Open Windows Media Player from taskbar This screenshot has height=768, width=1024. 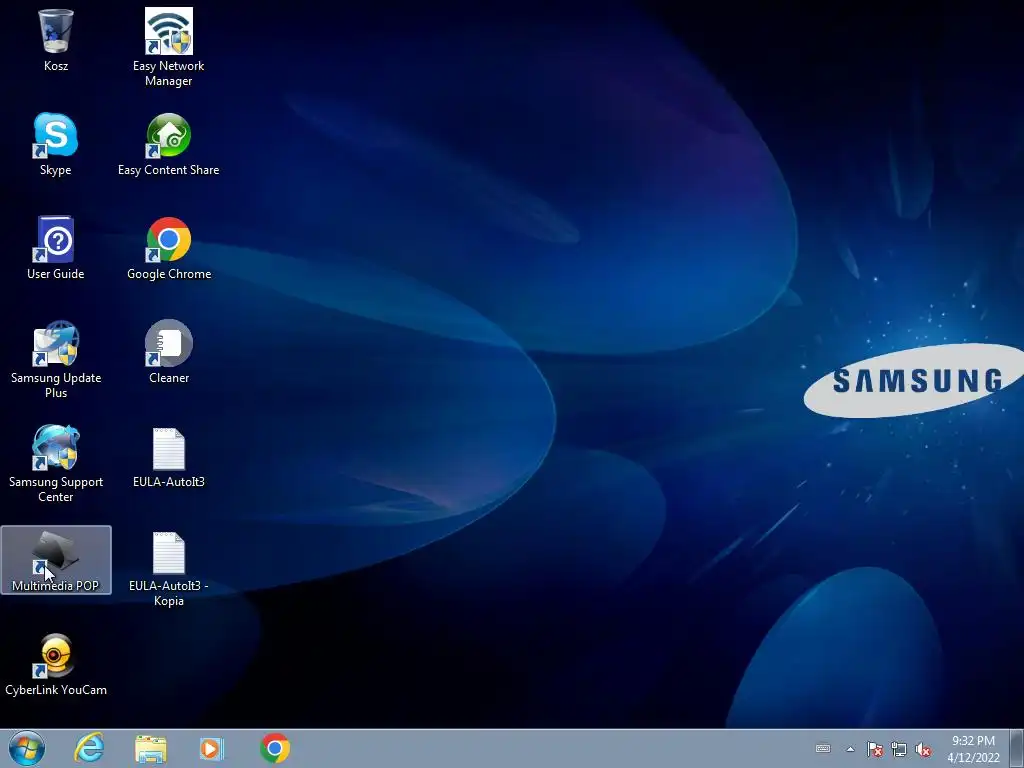point(212,748)
